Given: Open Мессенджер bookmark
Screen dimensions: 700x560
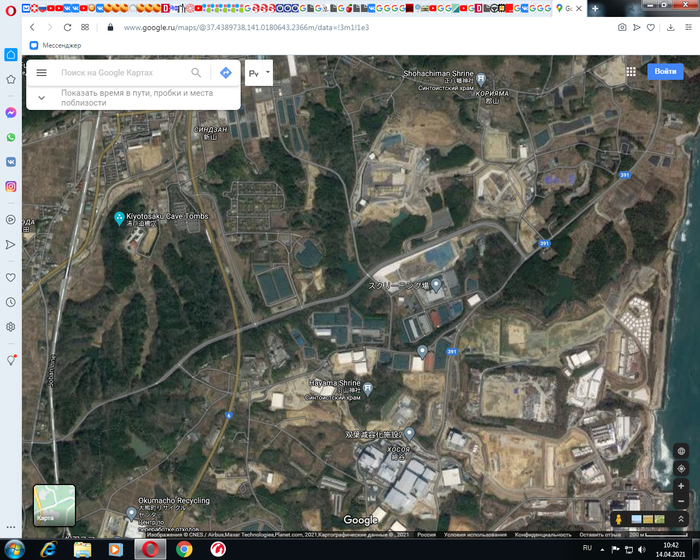Looking at the screenshot, I should 55,45.
